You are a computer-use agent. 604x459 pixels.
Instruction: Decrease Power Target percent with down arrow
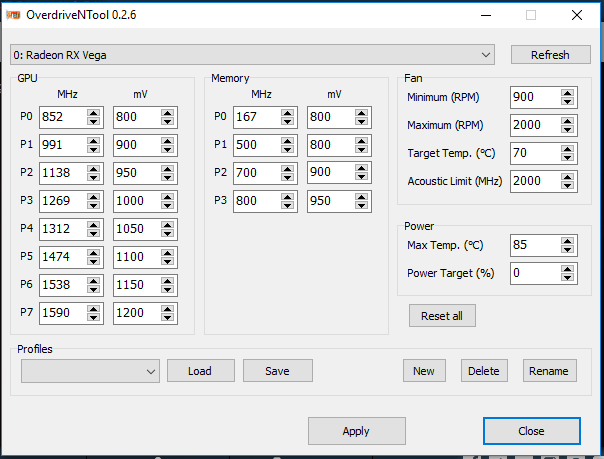567,277
